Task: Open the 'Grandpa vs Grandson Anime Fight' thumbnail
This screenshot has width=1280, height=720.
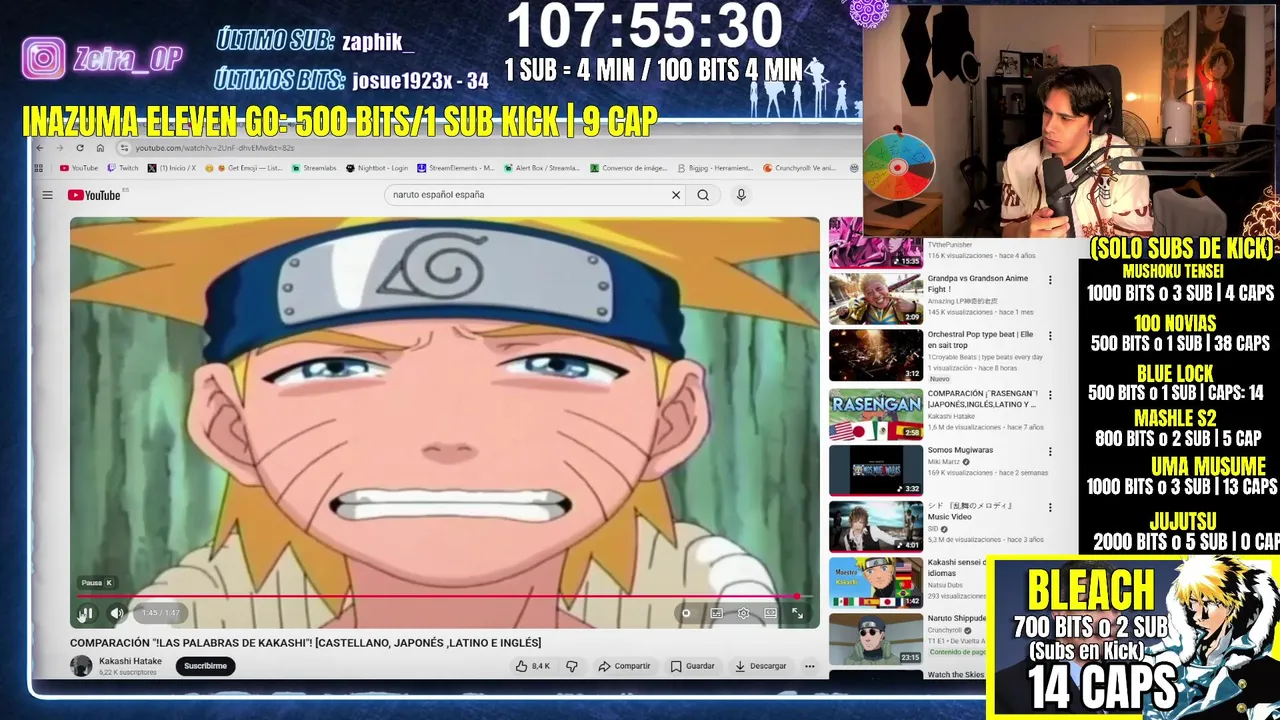Action: click(x=875, y=298)
